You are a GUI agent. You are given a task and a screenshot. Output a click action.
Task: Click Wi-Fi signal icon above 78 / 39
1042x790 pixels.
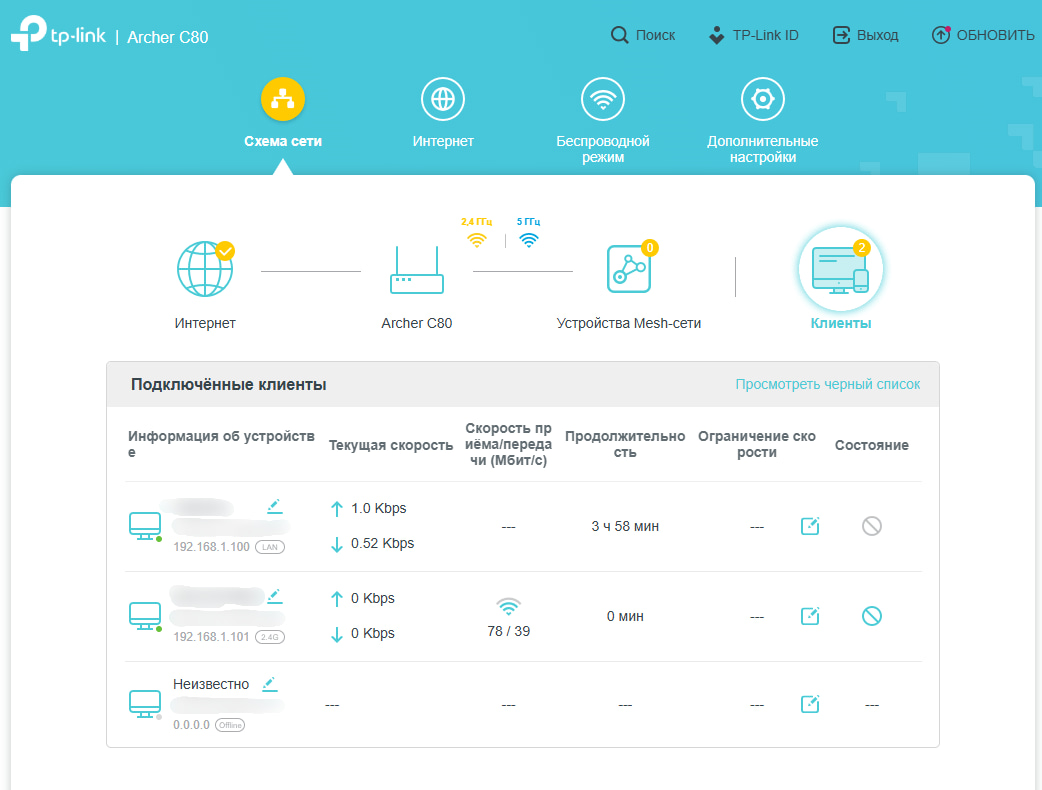coord(508,606)
